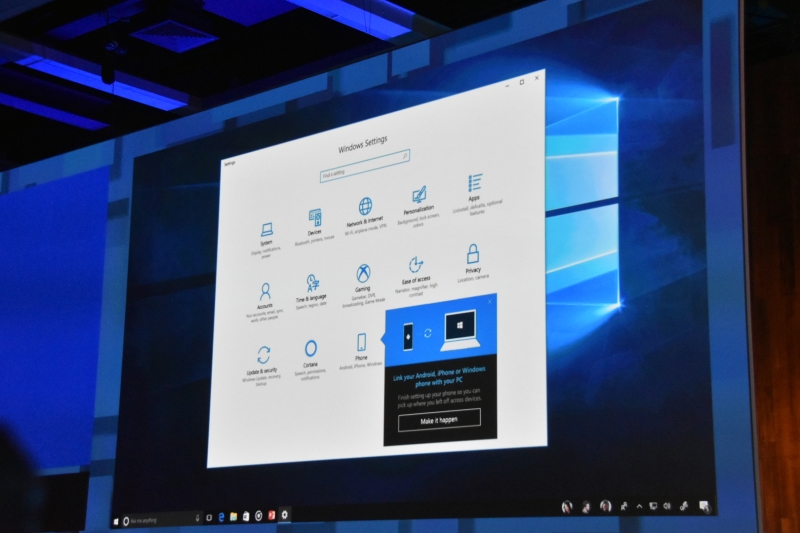Open the Personalization settings category
Viewport: 800px width, 533px height.
pos(418,207)
